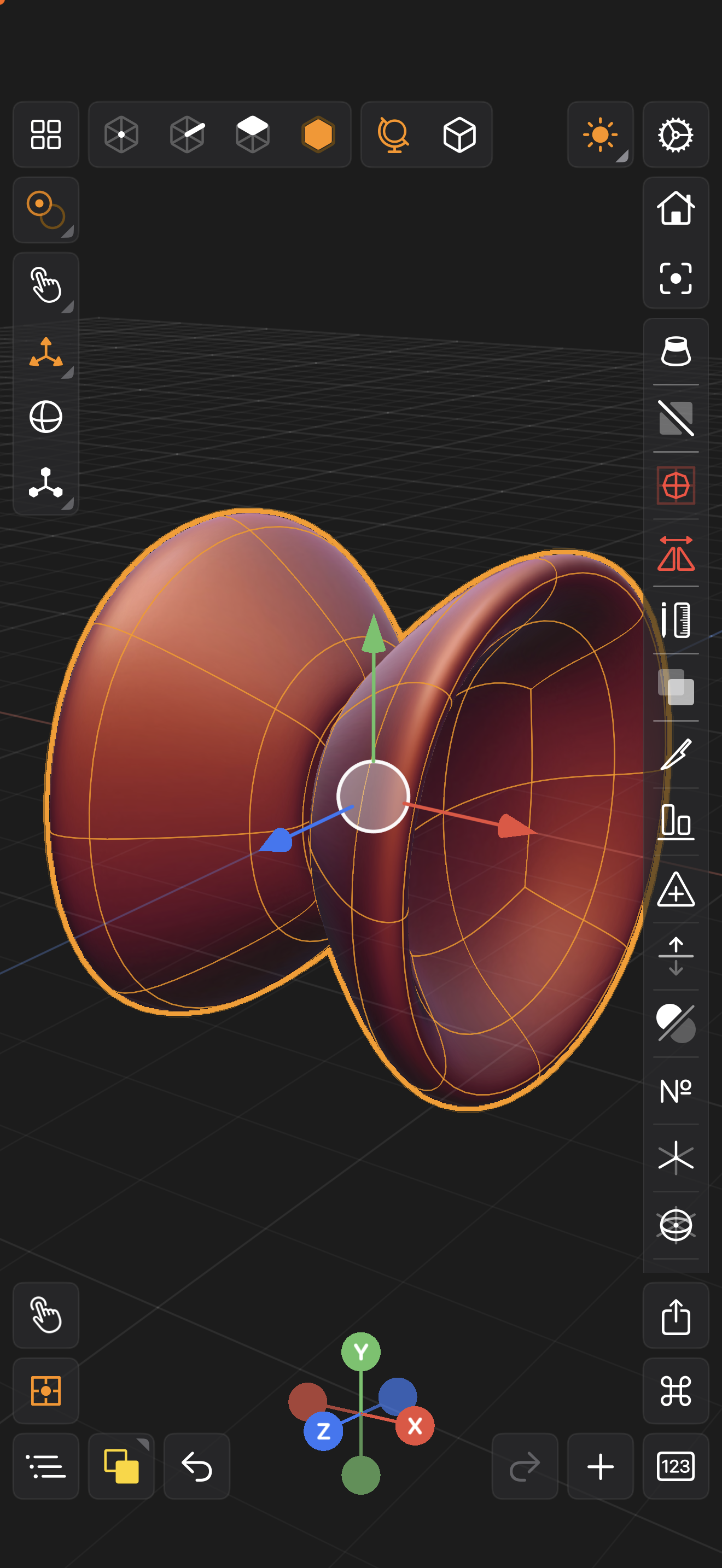
Task: Snap view to negative Z dark blue dot
Action: 398,1396
